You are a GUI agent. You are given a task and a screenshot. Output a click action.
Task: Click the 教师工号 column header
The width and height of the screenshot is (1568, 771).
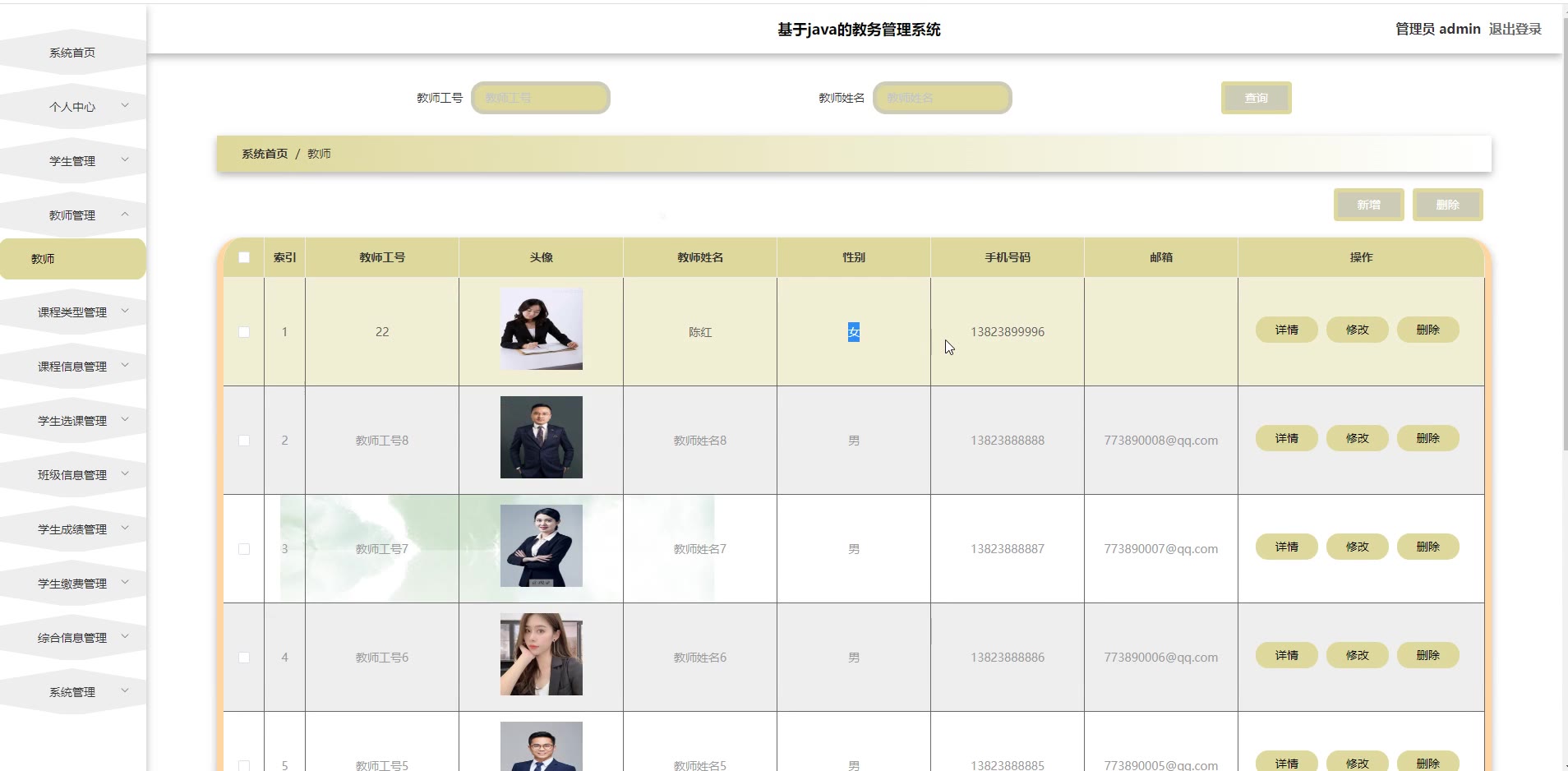coord(382,257)
